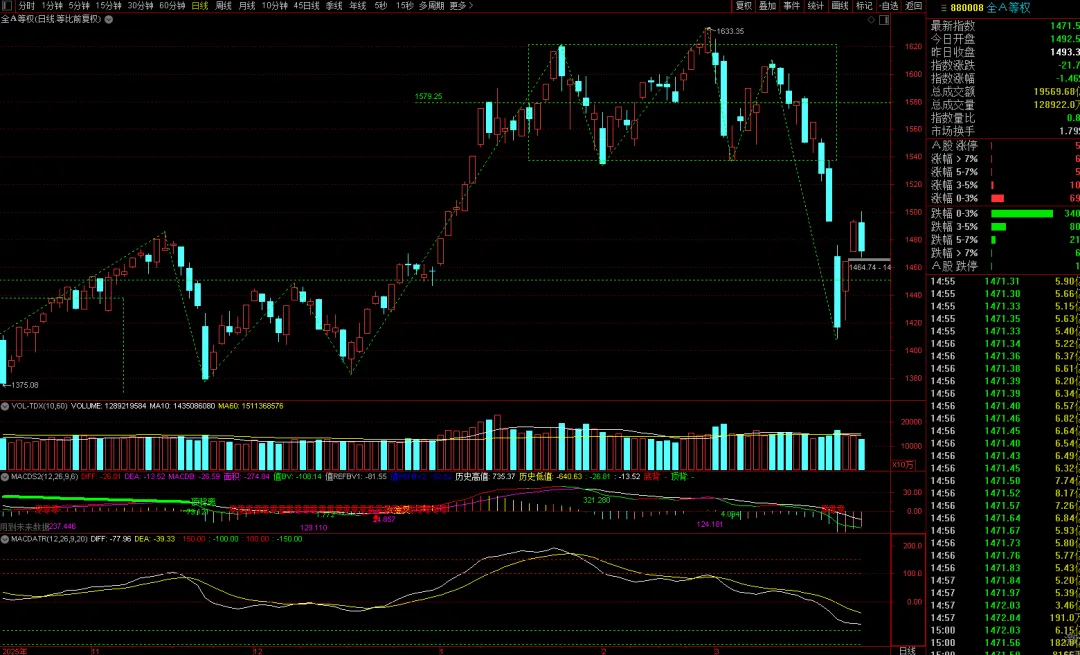The height and width of the screenshot is (655, 1080).
Task: Click the 今日开盘 row
Action: pos(1004,39)
